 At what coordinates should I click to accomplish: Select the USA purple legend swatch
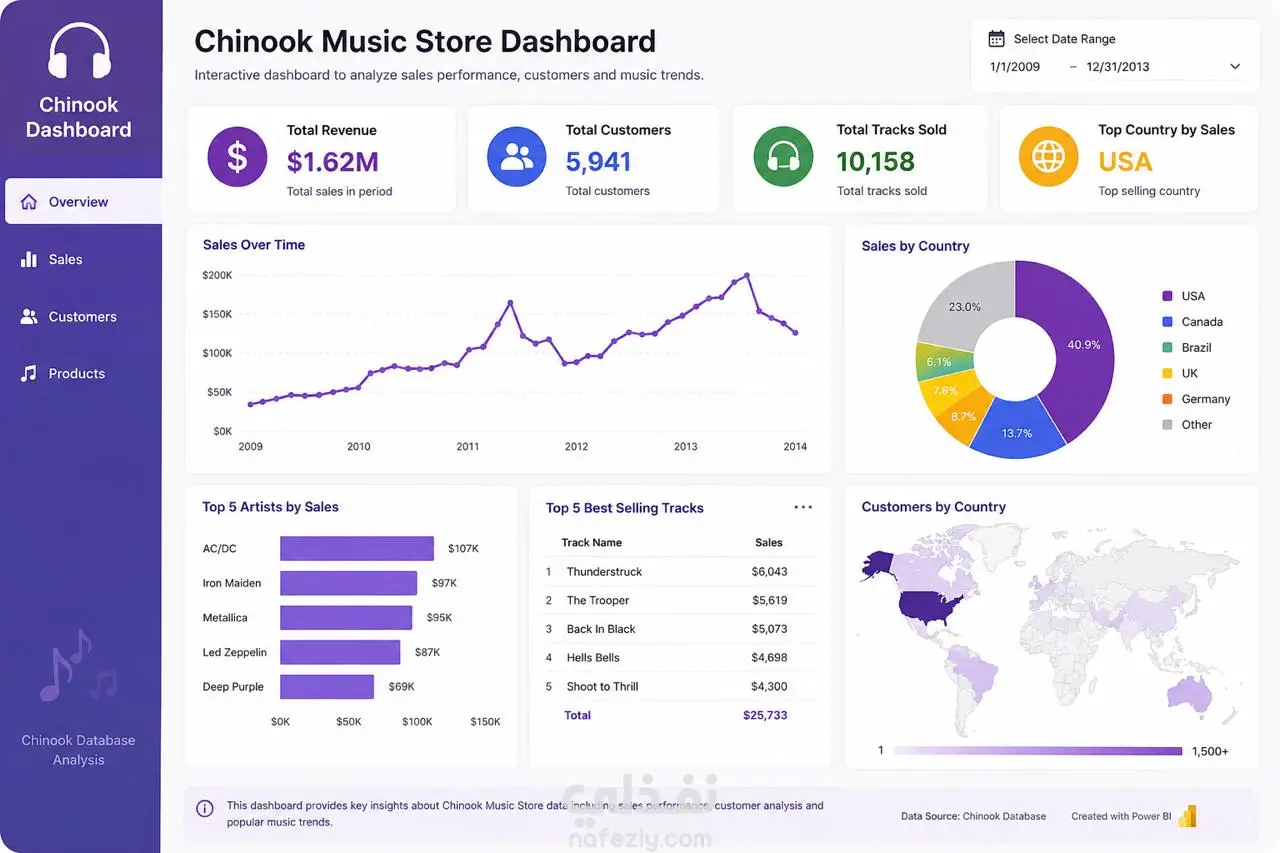tap(1167, 296)
